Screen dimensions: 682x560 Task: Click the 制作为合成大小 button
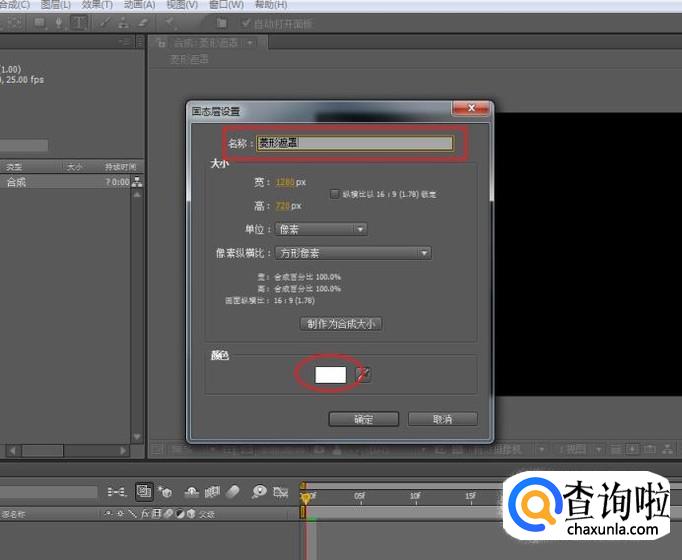click(341, 324)
